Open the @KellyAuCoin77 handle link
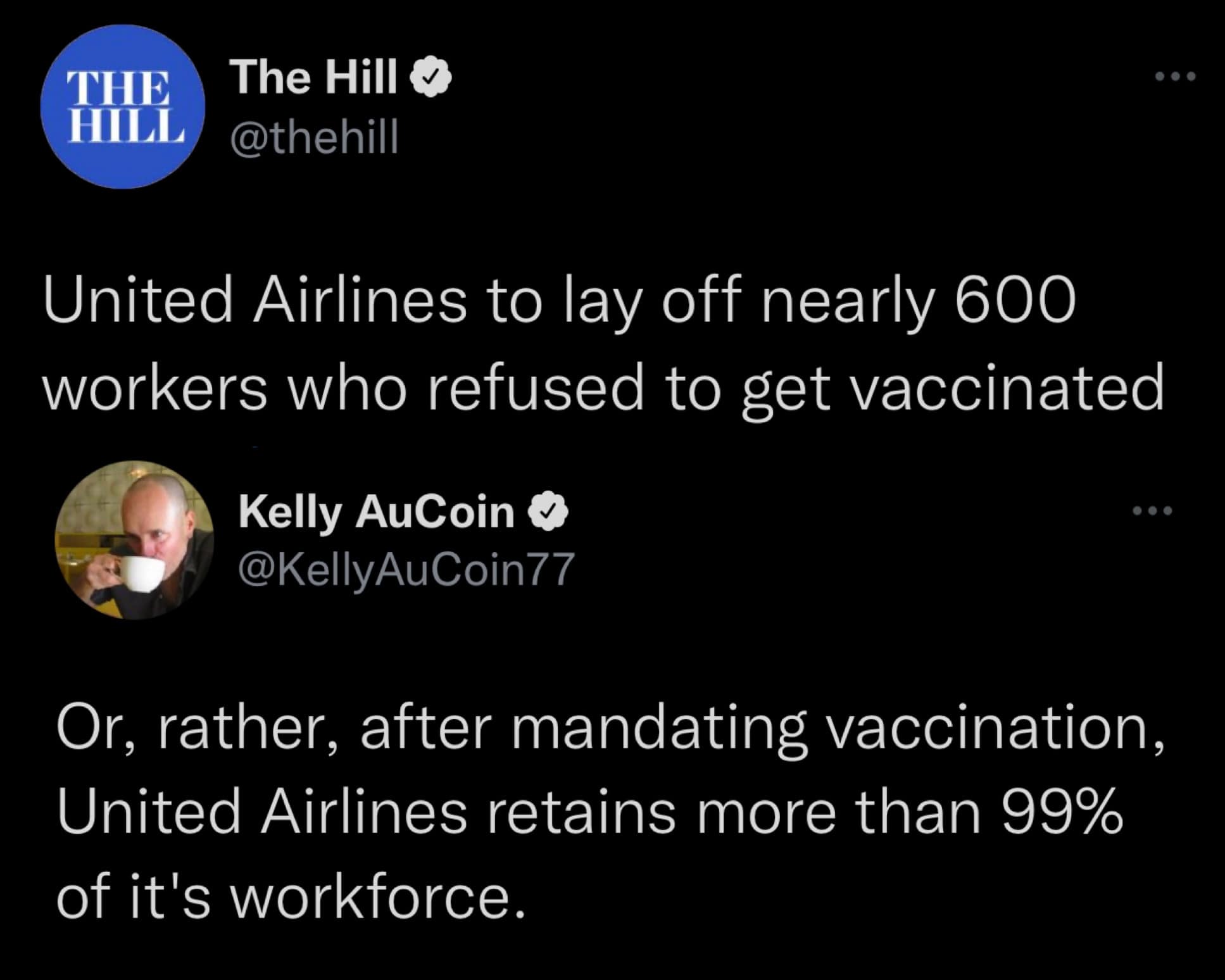 (x=406, y=569)
